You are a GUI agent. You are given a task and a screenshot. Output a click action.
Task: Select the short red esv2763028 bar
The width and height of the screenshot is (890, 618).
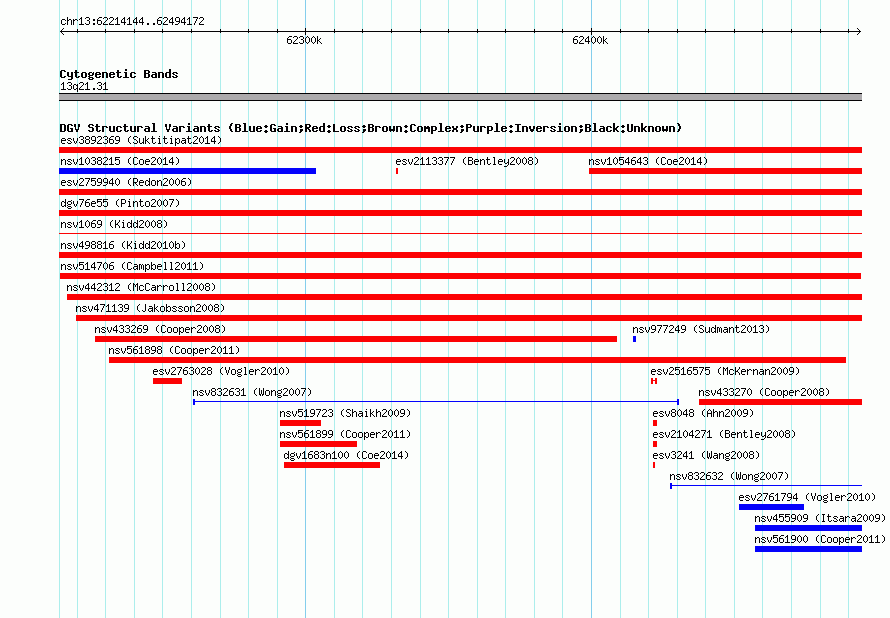coord(167,381)
